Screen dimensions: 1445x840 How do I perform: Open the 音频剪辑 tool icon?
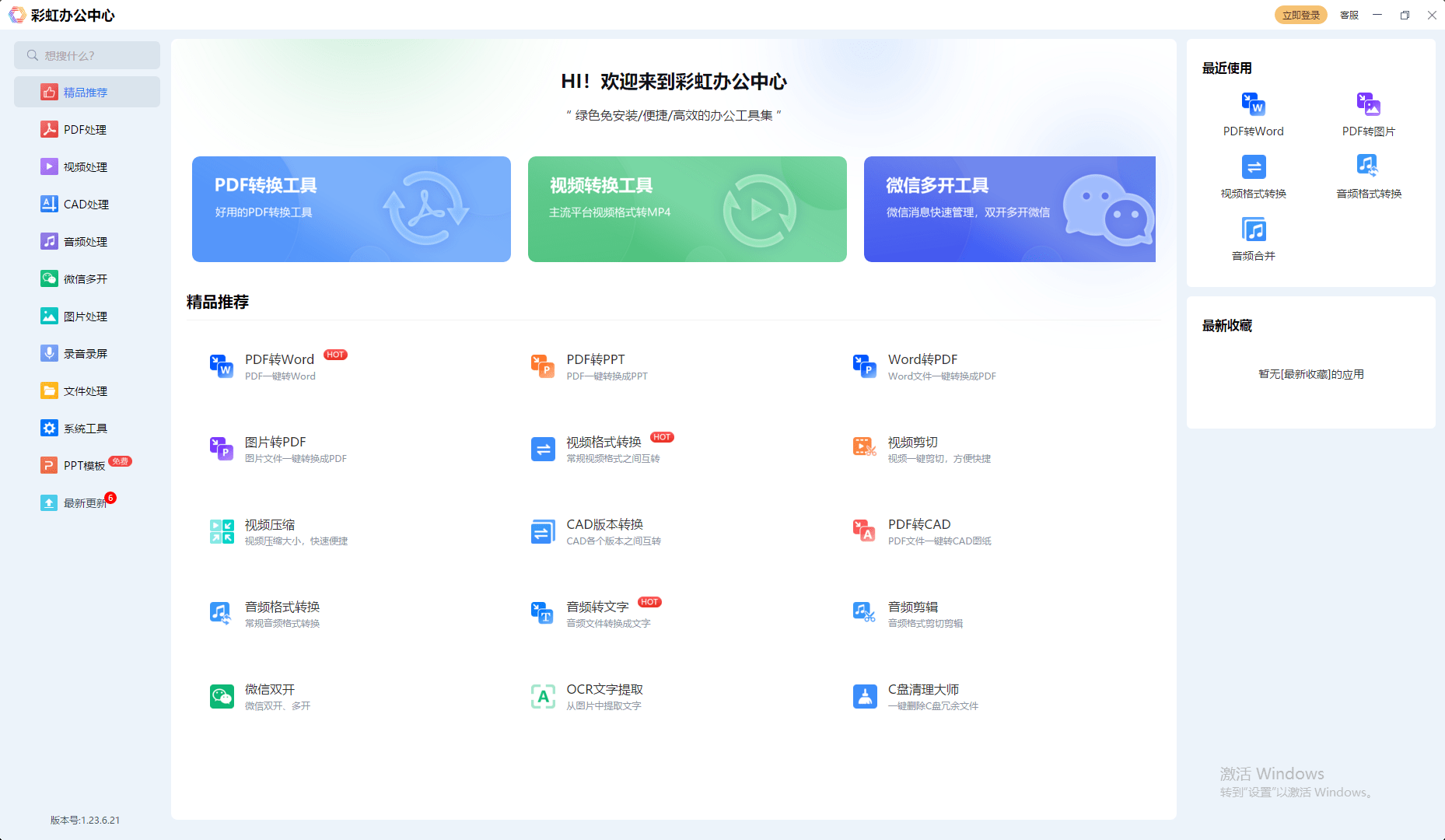pyautogui.click(x=865, y=614)
